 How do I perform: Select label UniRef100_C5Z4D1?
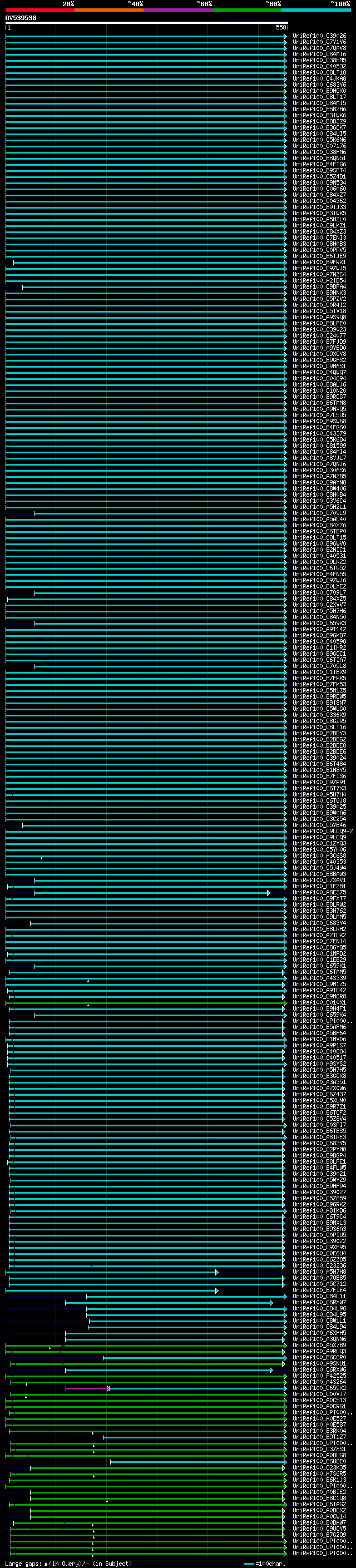click(x=319, y=176)
